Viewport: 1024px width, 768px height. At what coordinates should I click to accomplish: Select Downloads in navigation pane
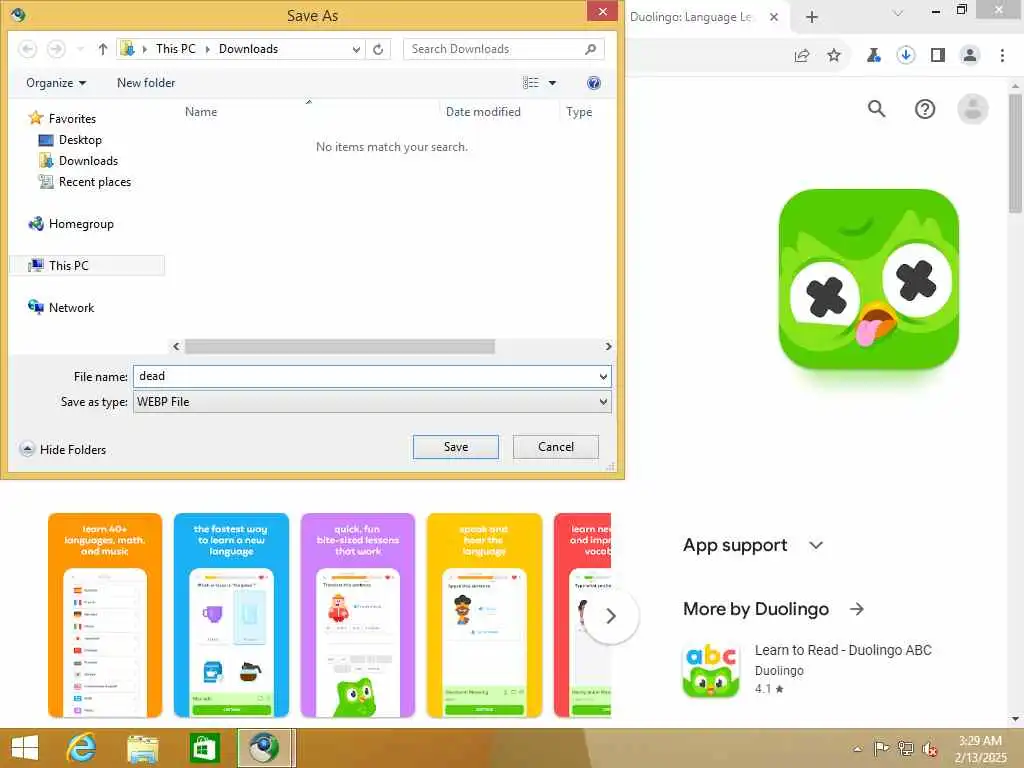tap(88, 161)
